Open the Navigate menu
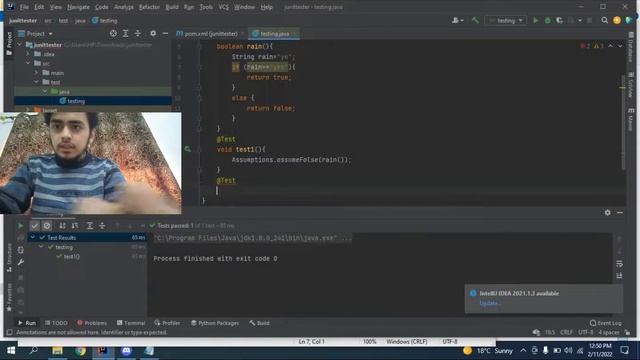The height and width of the screenshot is (360, 640). [78, 7]
